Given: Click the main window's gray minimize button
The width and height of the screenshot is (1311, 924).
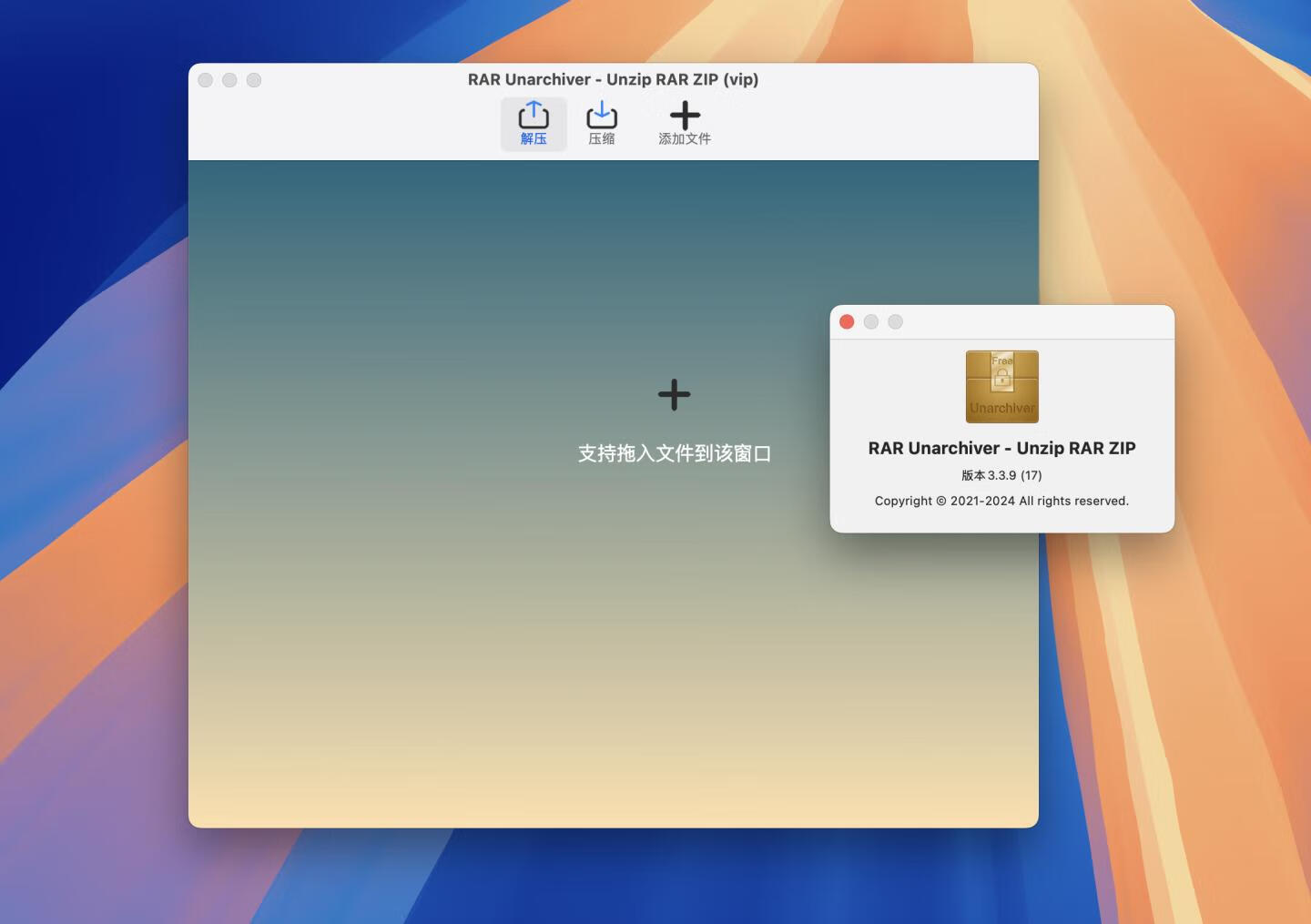Looking at the screenshot, I should (229, 80).
